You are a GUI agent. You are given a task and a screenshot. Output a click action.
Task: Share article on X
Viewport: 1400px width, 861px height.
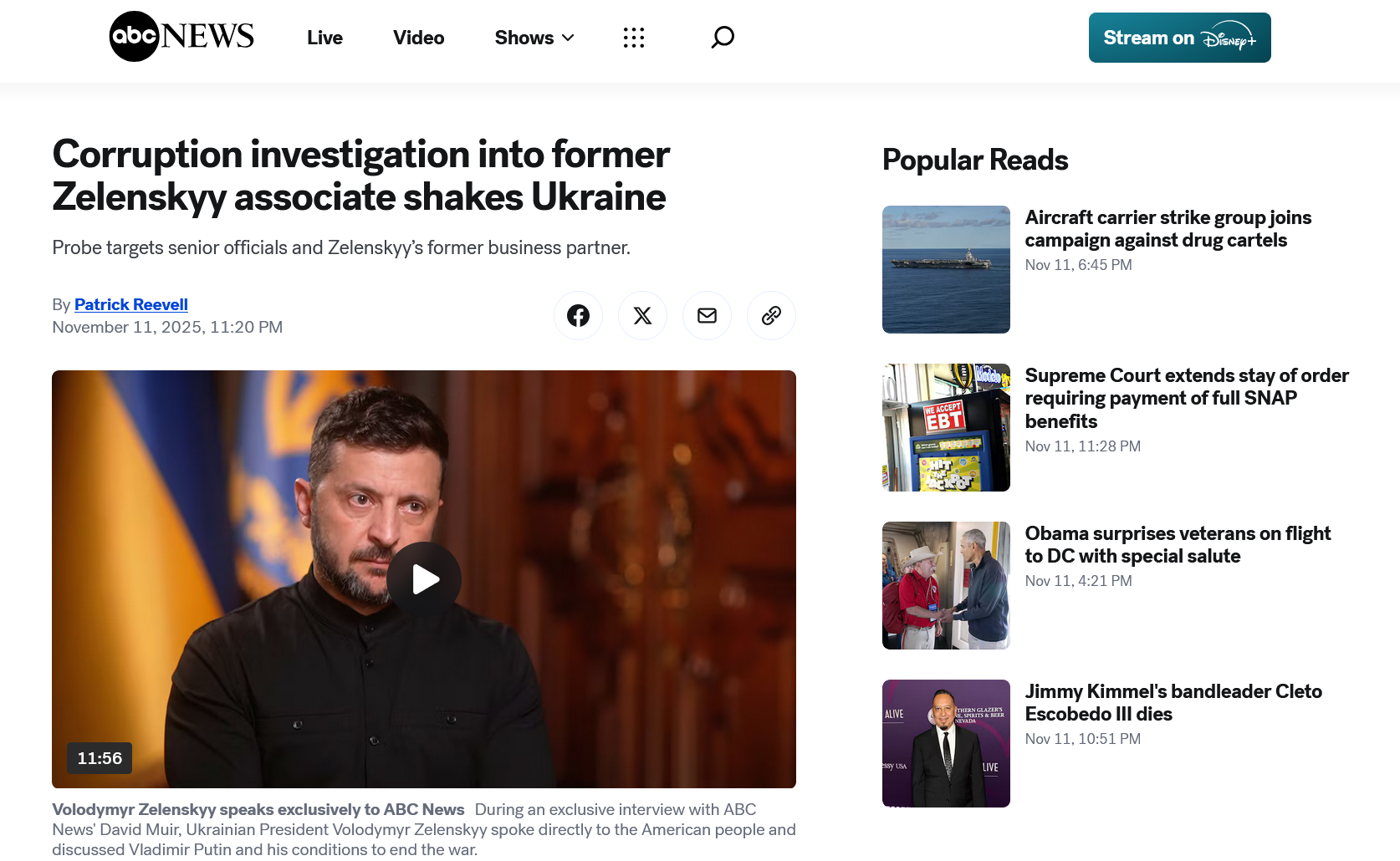pos(642,315)
